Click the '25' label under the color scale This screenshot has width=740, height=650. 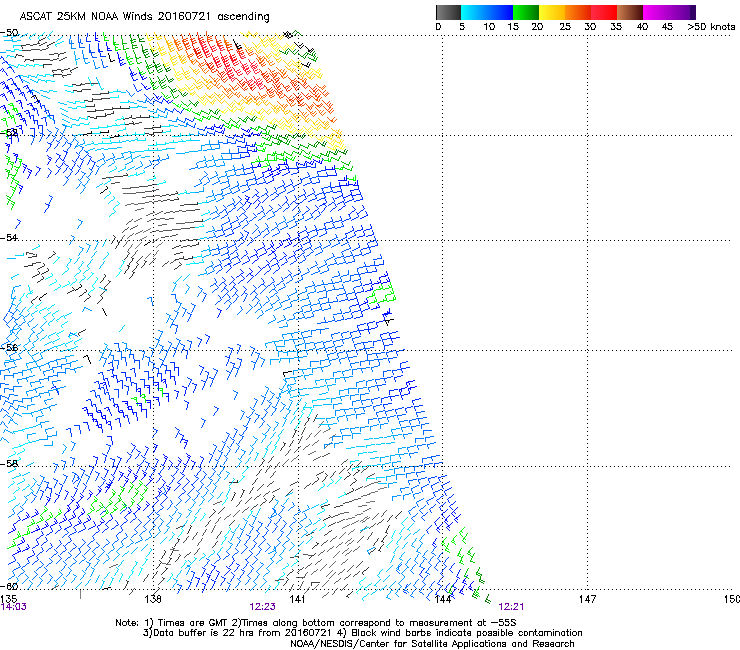565,26
